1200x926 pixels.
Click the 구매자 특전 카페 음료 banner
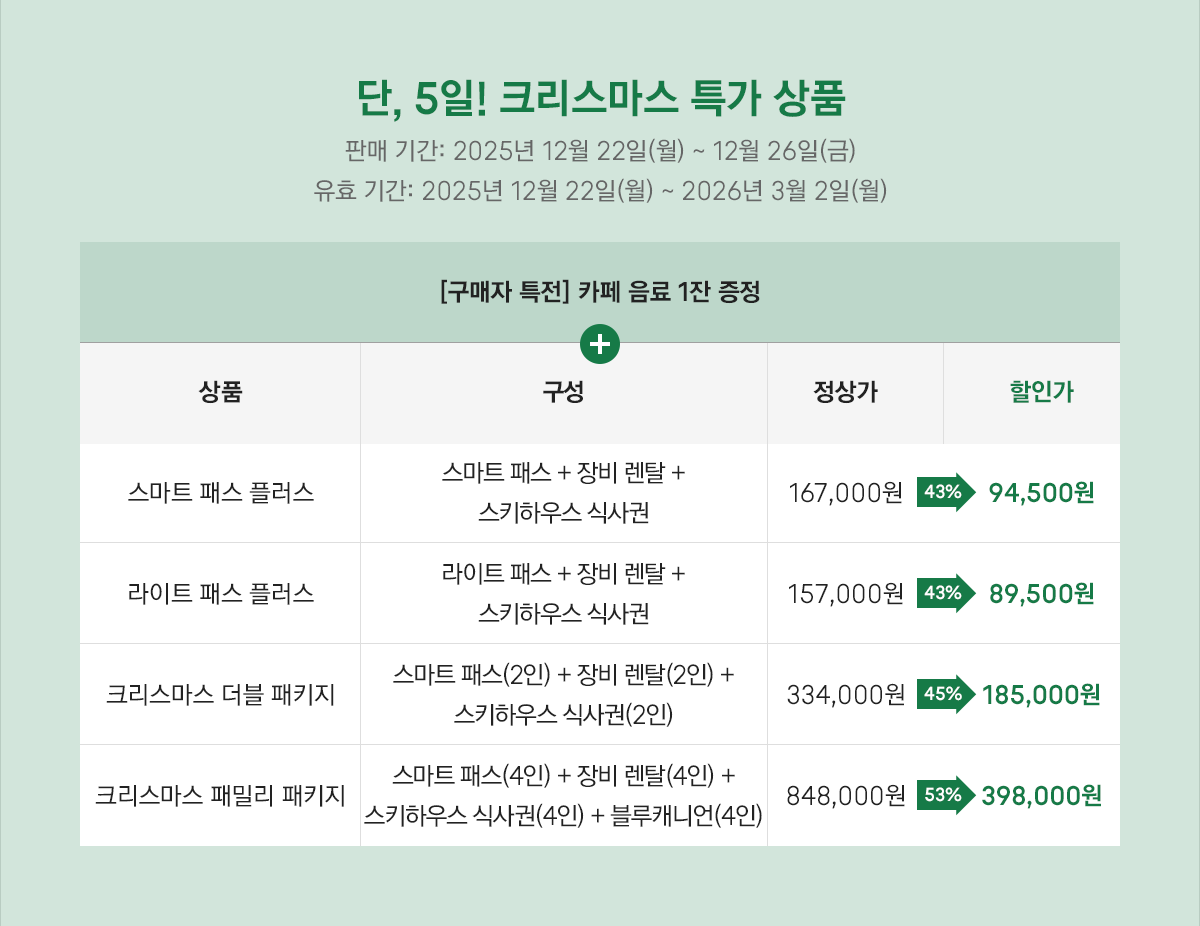click(x=600, y=293)
